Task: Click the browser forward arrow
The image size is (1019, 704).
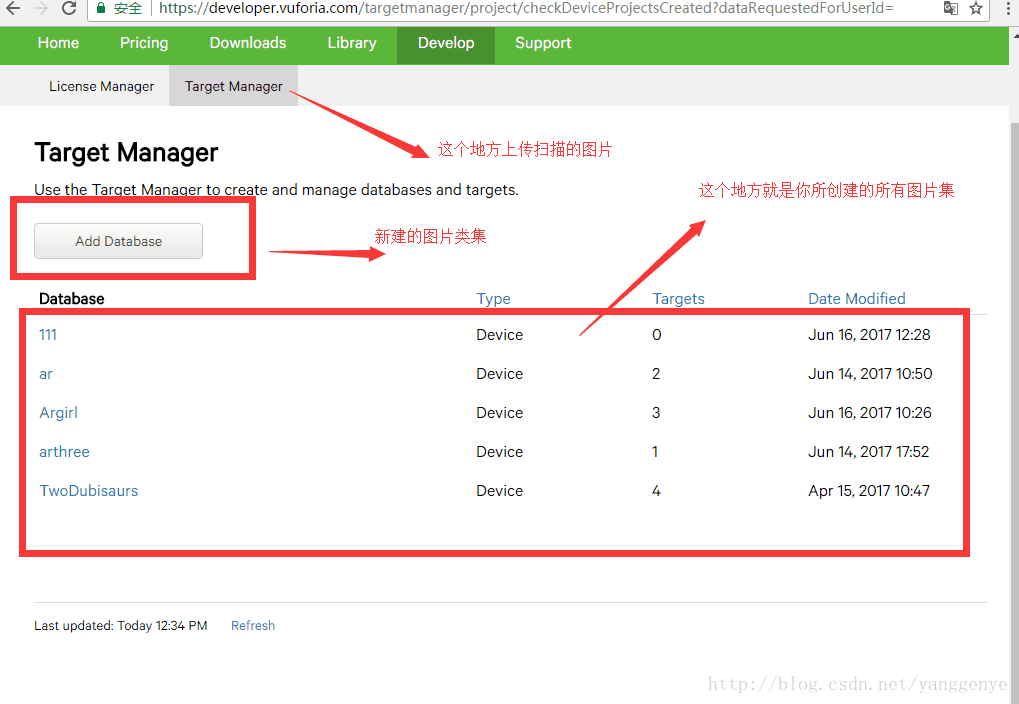Action: coord(40,8)
